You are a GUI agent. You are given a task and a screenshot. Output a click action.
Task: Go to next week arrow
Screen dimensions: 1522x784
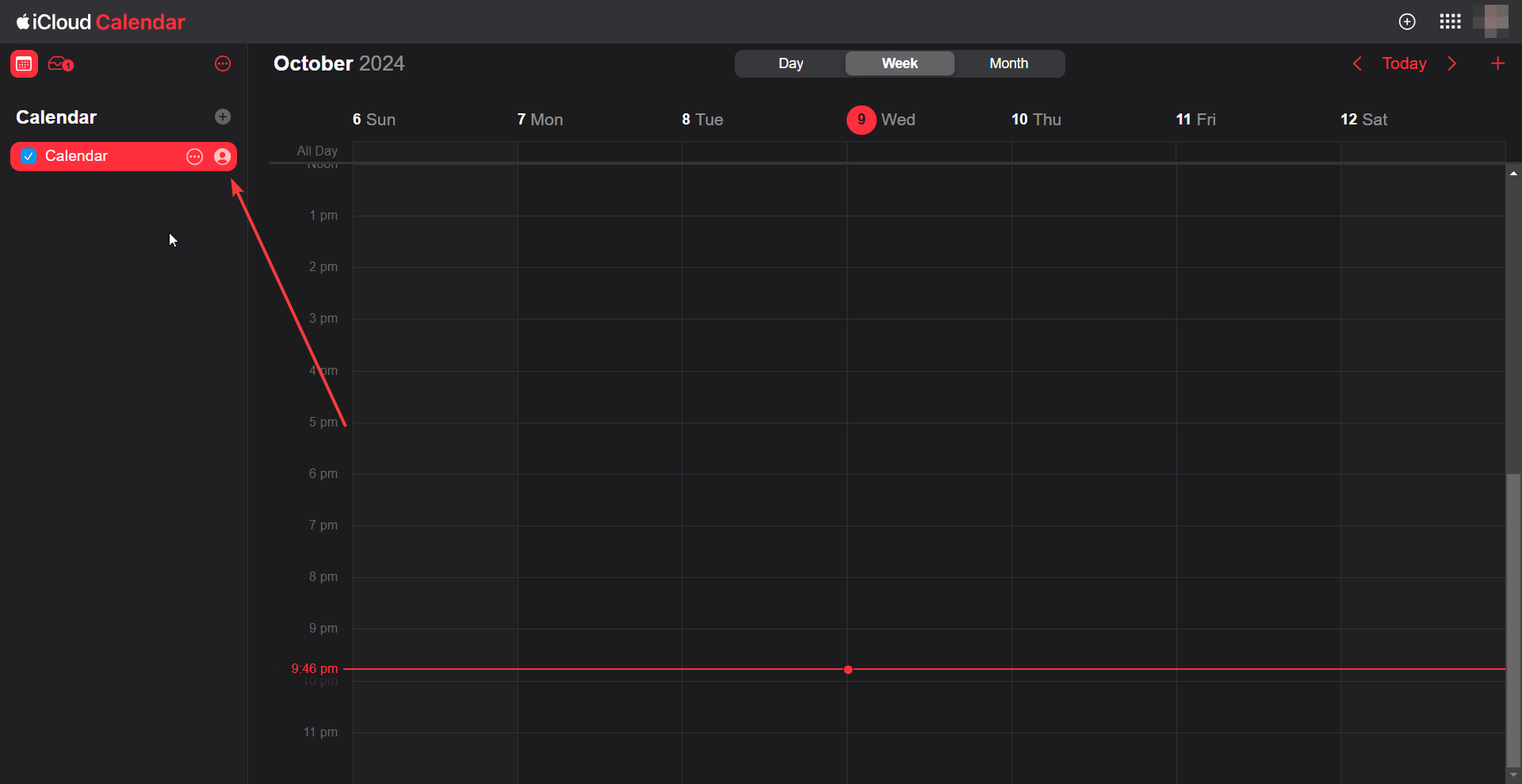coord(1451,63)
